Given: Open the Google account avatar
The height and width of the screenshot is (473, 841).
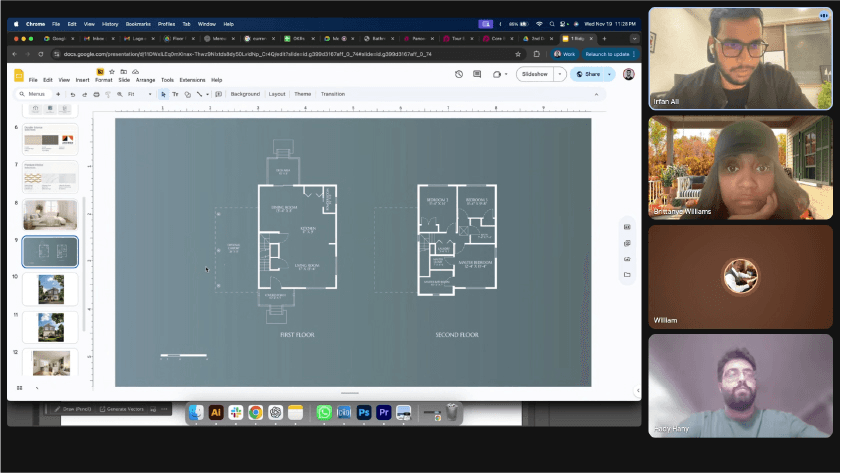Looking at the screenshot, I should tap(629, 74).
